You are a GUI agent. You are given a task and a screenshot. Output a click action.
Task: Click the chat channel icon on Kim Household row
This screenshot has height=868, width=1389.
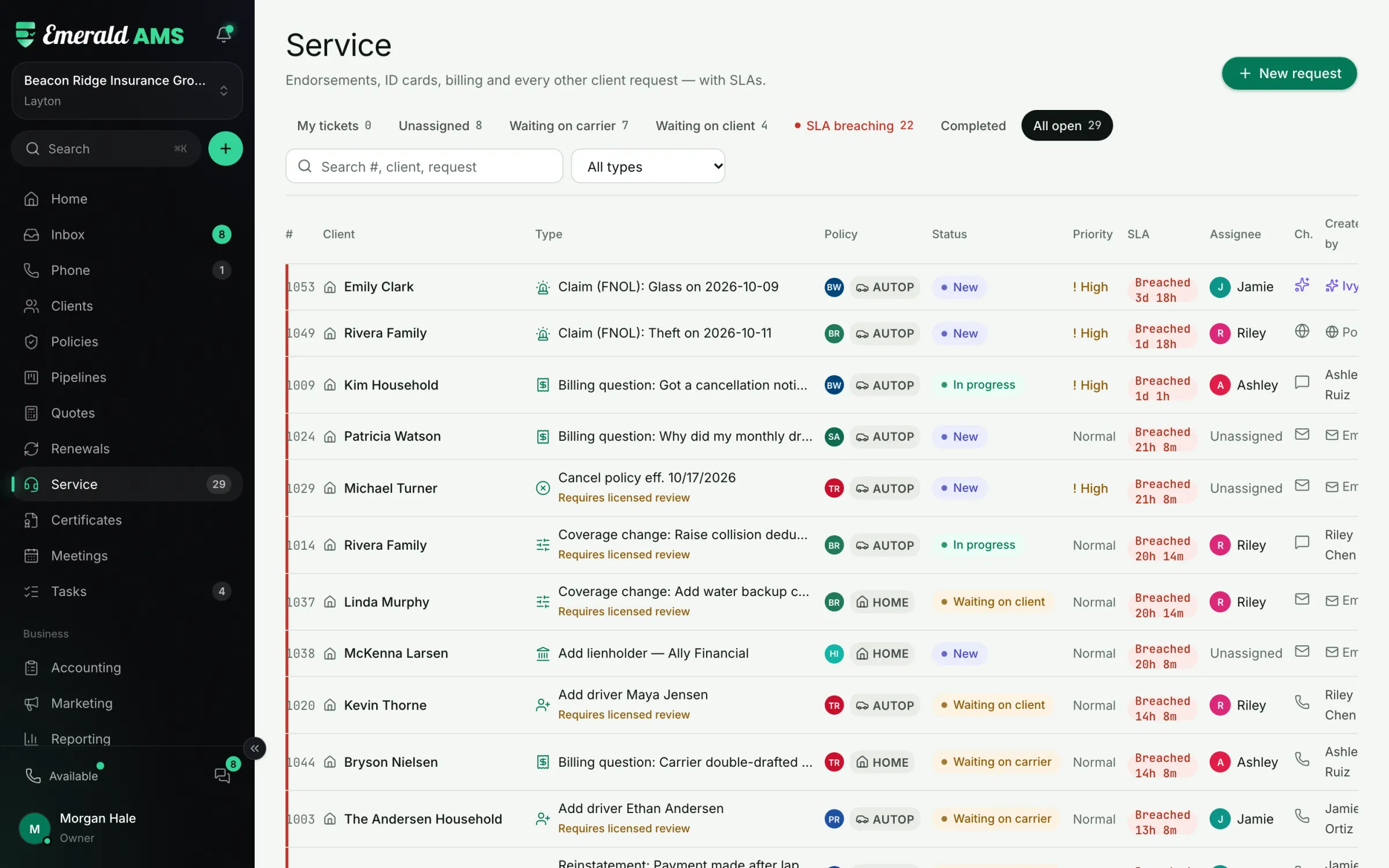coord(1302,382)
